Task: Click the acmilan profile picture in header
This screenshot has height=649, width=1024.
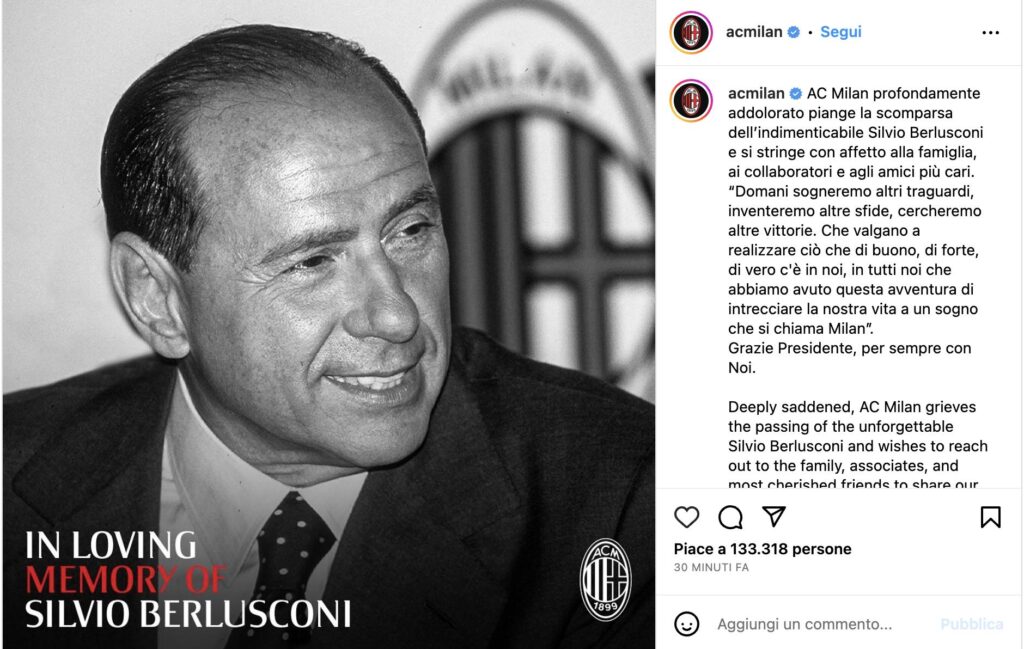Action: 691,33
